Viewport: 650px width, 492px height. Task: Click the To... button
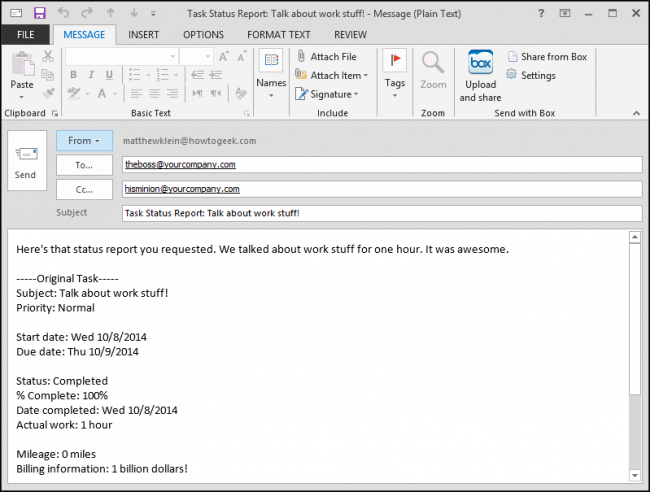point(84,165)
